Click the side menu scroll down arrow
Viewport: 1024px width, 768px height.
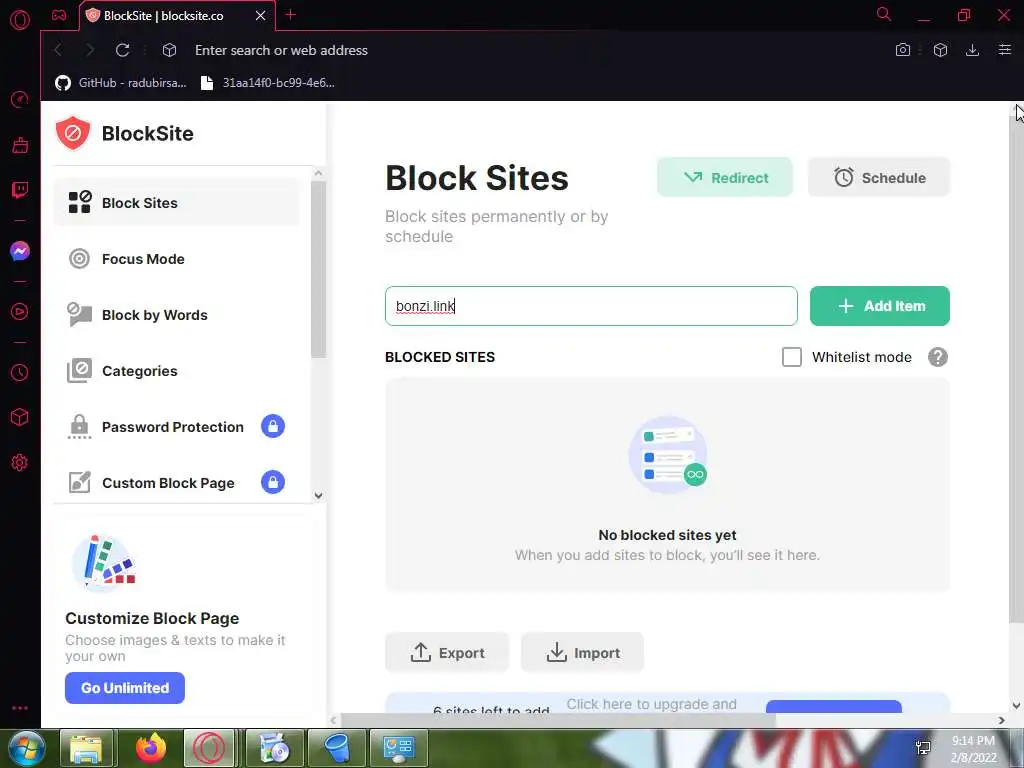coord(318,496)
